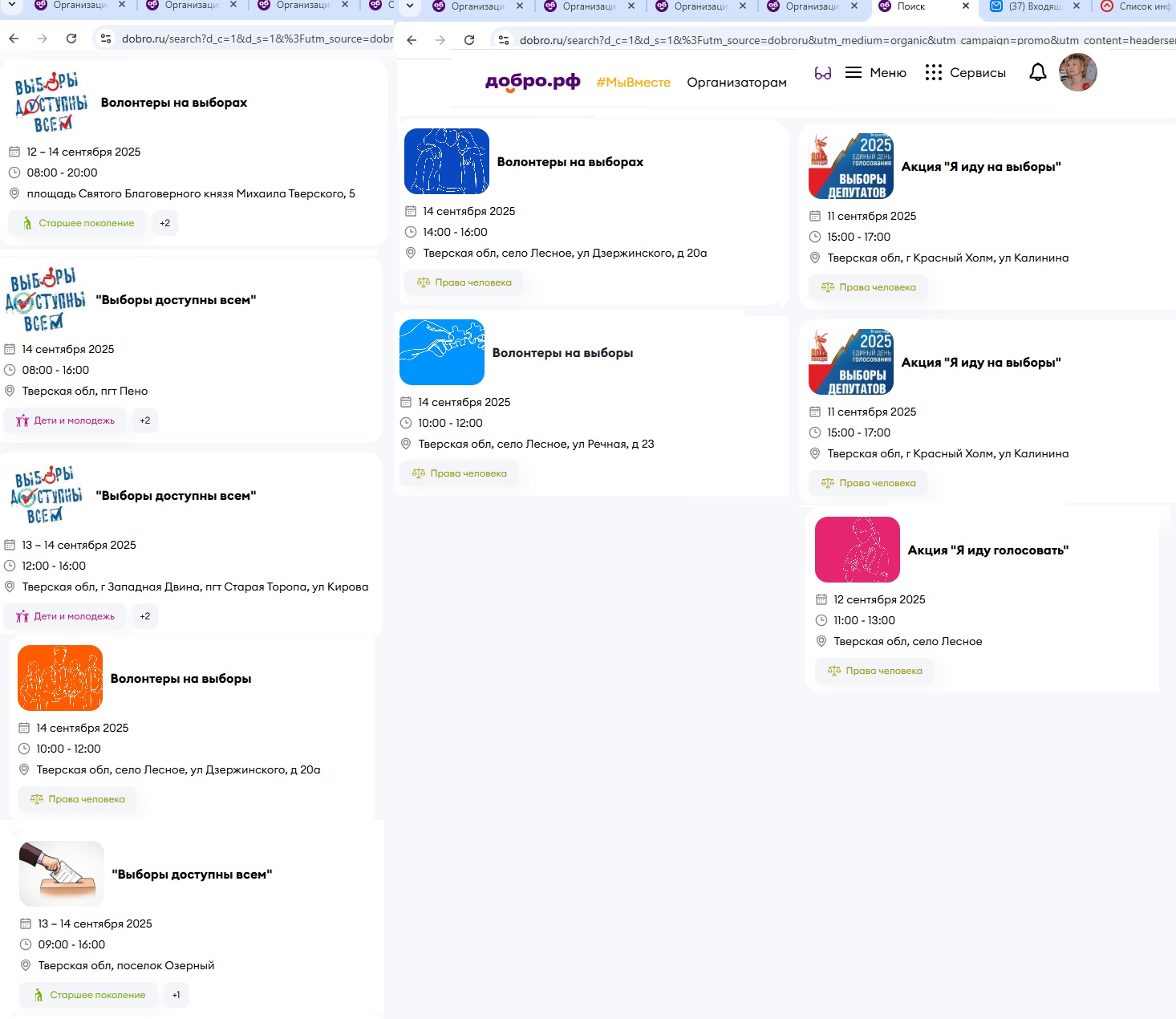Expand +2 tags on пгт Пено card

pos(145,420)
